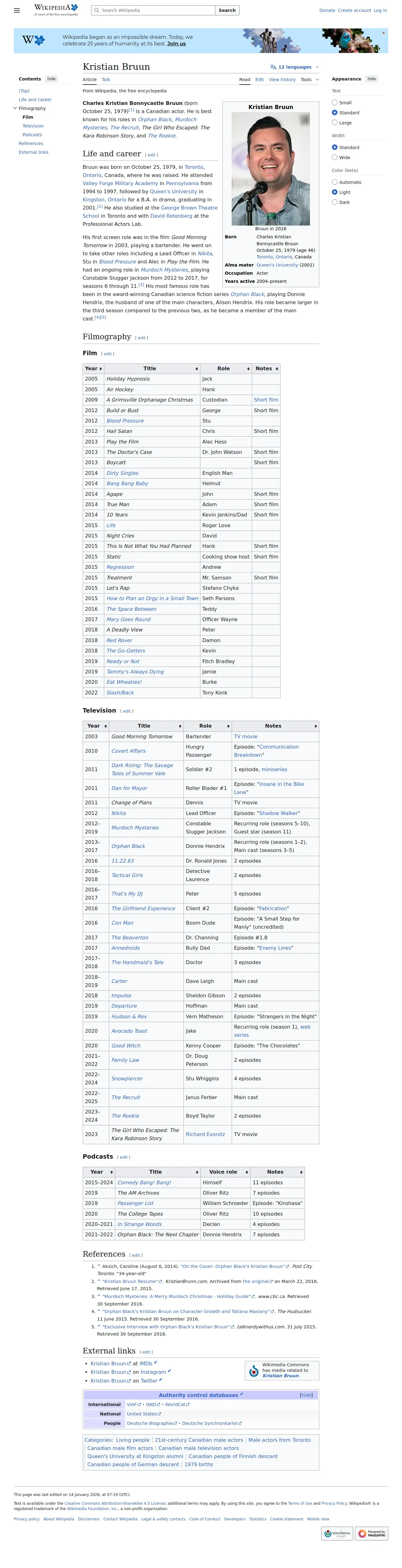Viewport: 402px width, 1568px height.
Task: Select Standard text size
Action: tap(334, 113)
